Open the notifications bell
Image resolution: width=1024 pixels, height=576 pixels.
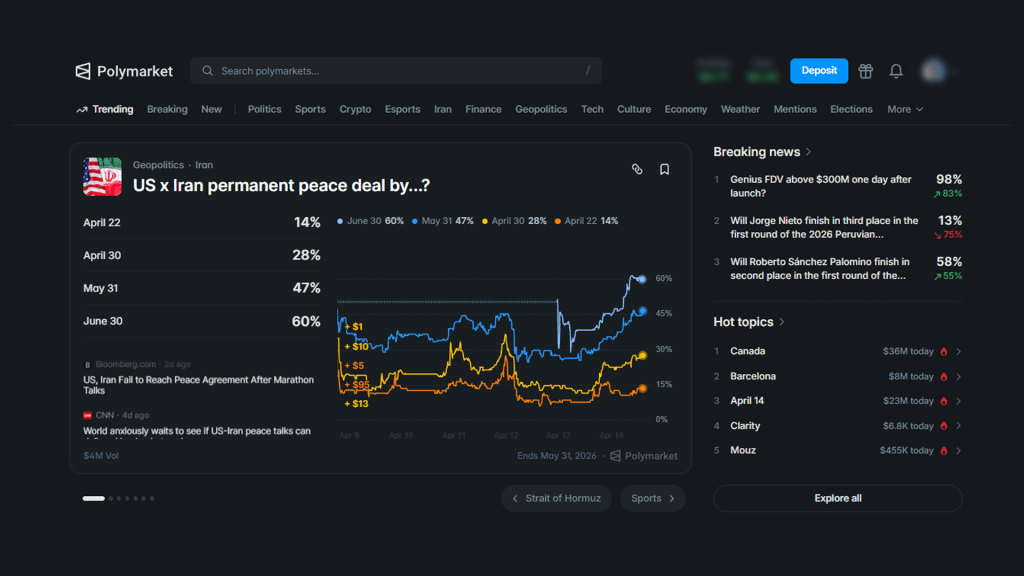[896, 71]
